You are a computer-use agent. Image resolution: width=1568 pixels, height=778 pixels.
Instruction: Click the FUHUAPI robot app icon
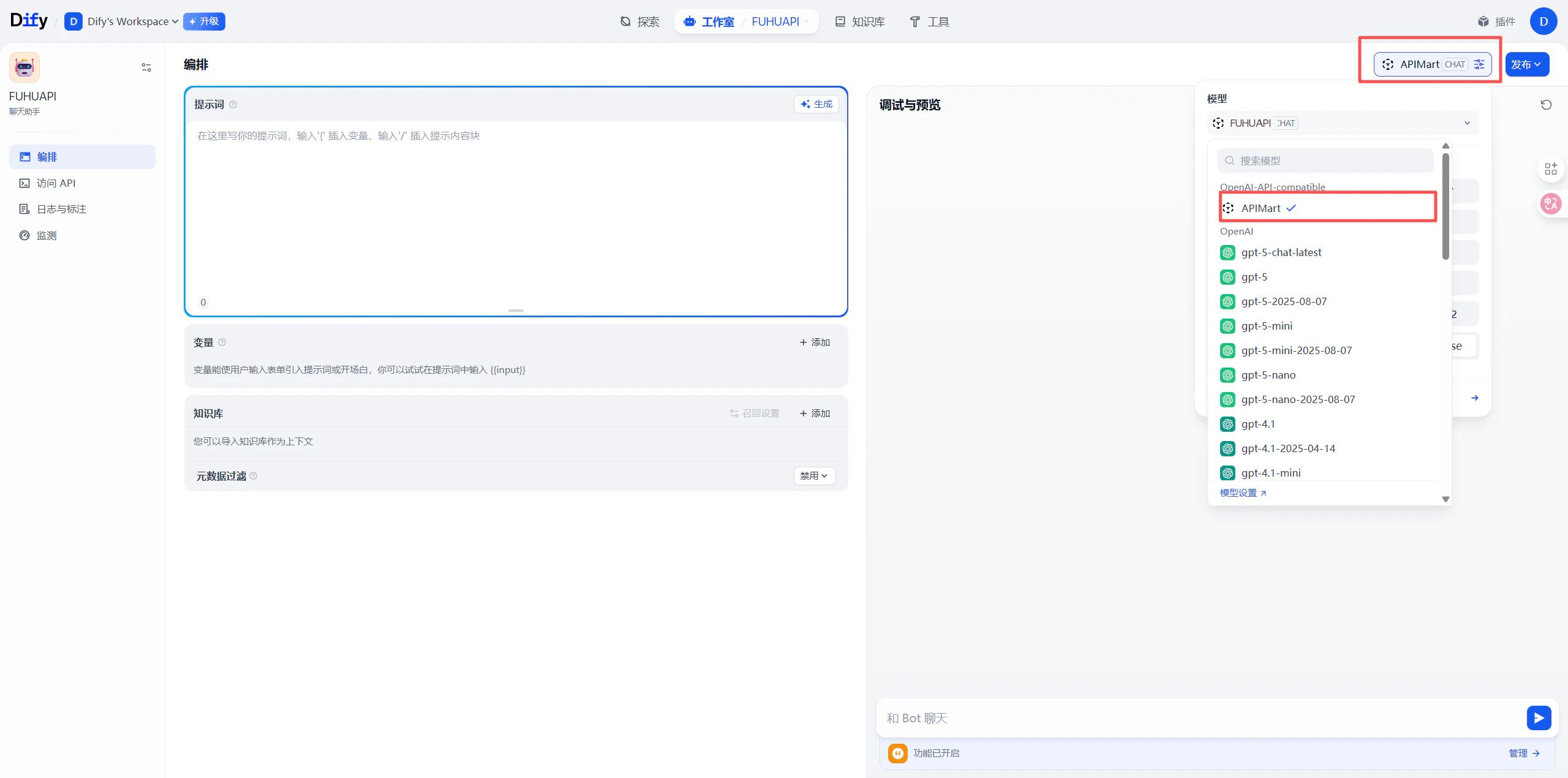tap(24, 67)
